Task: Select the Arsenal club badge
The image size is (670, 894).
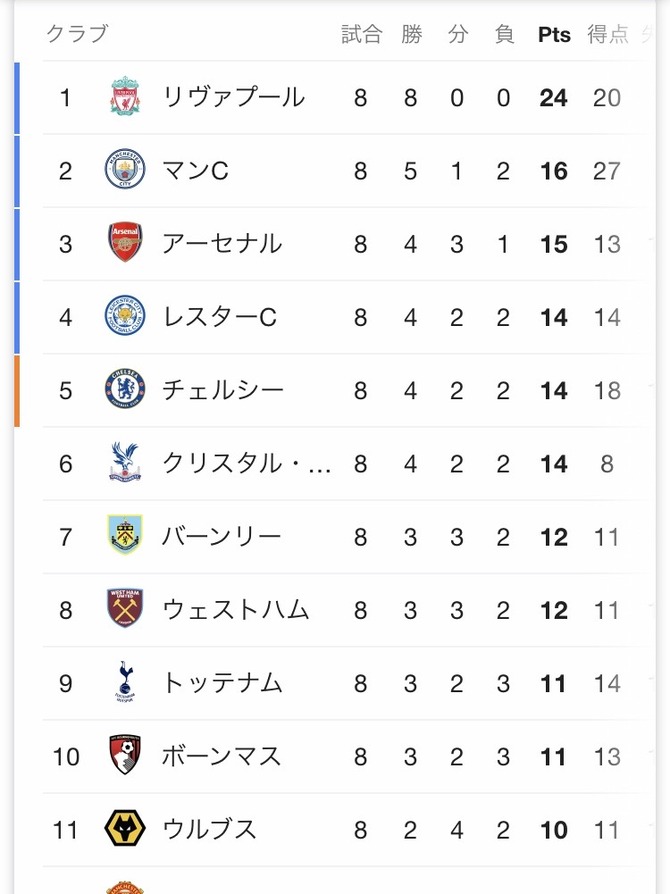Action: click(x=125, y=242)
